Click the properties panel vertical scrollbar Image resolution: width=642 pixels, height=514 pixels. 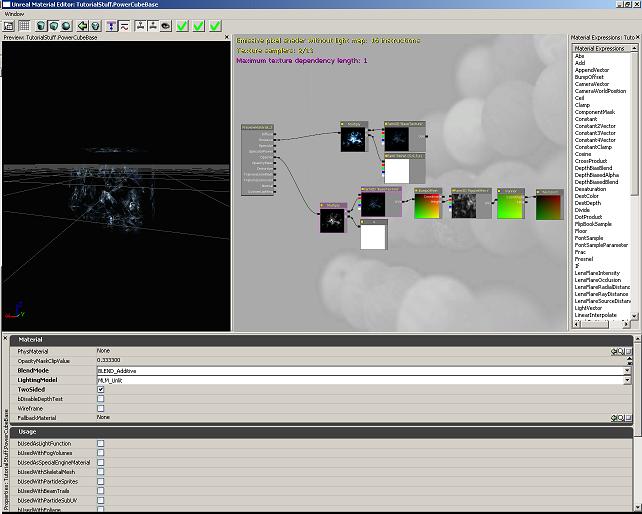[x=637, y=424]
